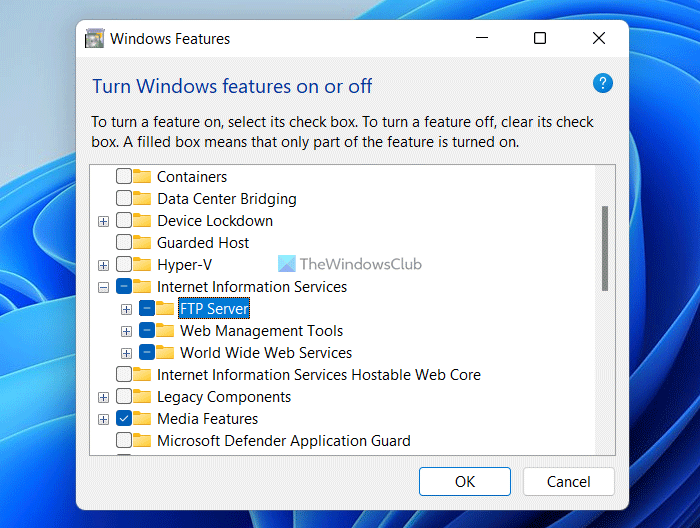Select the Web Management Tools label

[x=261, y=331]
